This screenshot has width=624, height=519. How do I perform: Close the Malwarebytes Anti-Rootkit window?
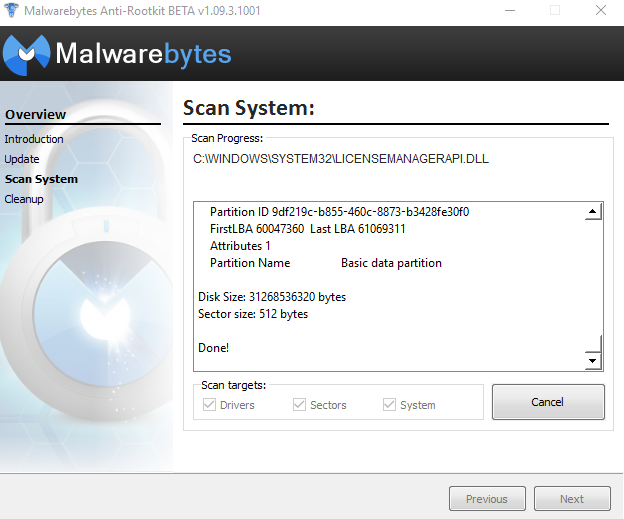point(601,10)
